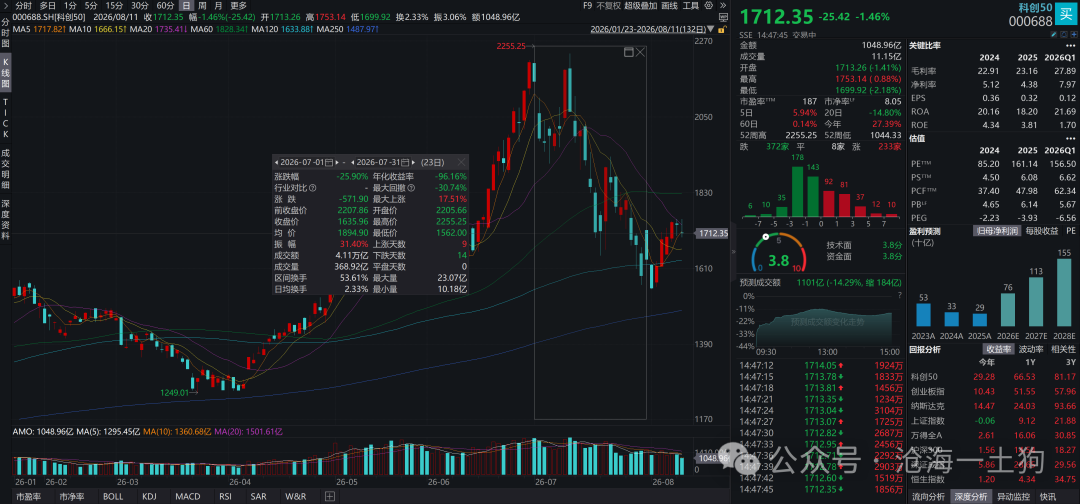This screenshot has height=504, width=1080.
Task: Click help icon next to 最大回撤
Action: tap(411, 188)
